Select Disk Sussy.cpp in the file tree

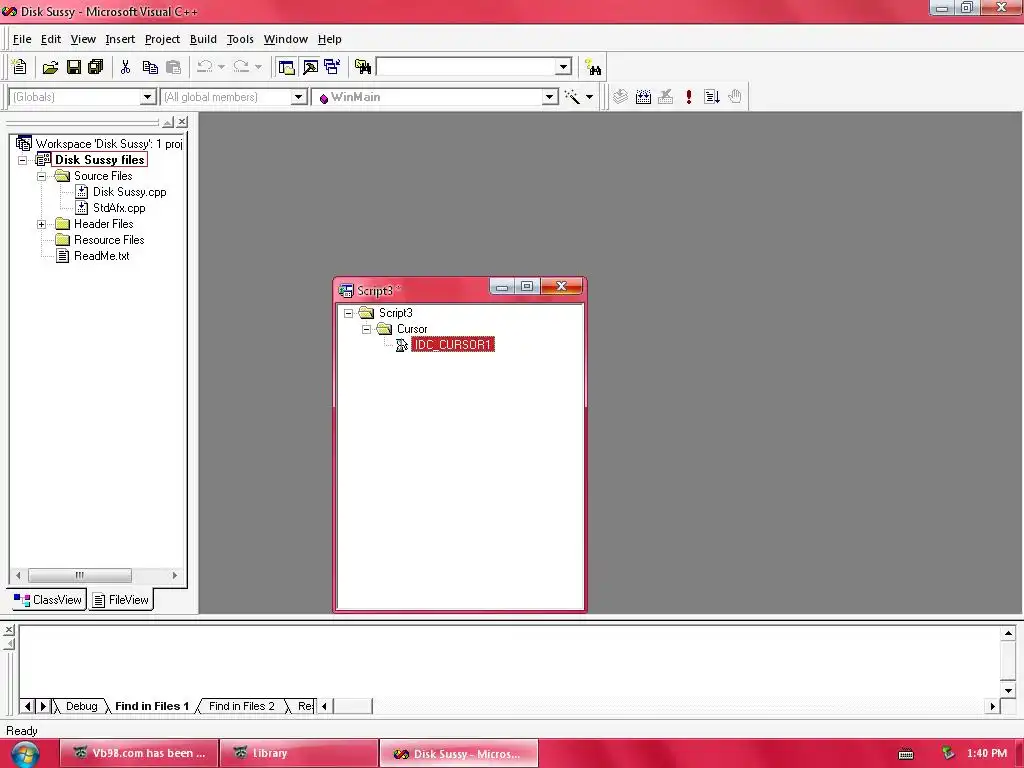tap(129, 192)
